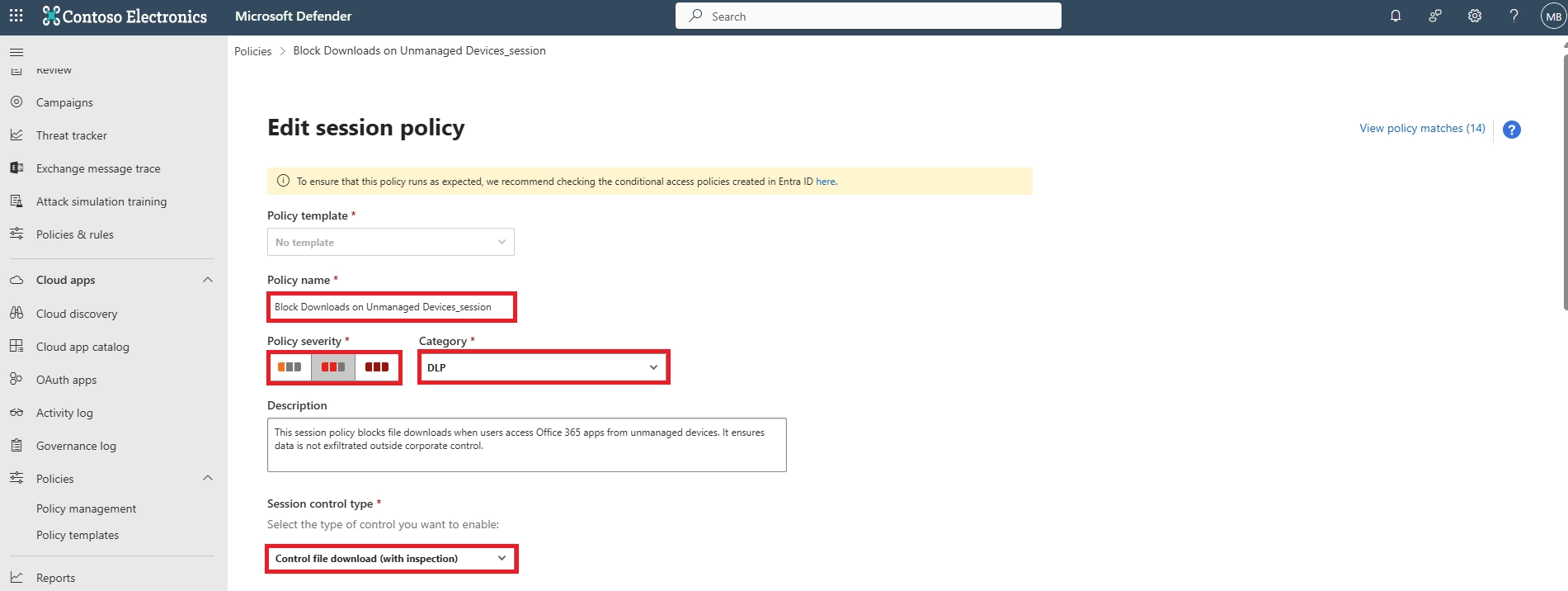Click the Cloud app catalog grid icon
The image size is (1568, 591).
[x=16, y=347]
